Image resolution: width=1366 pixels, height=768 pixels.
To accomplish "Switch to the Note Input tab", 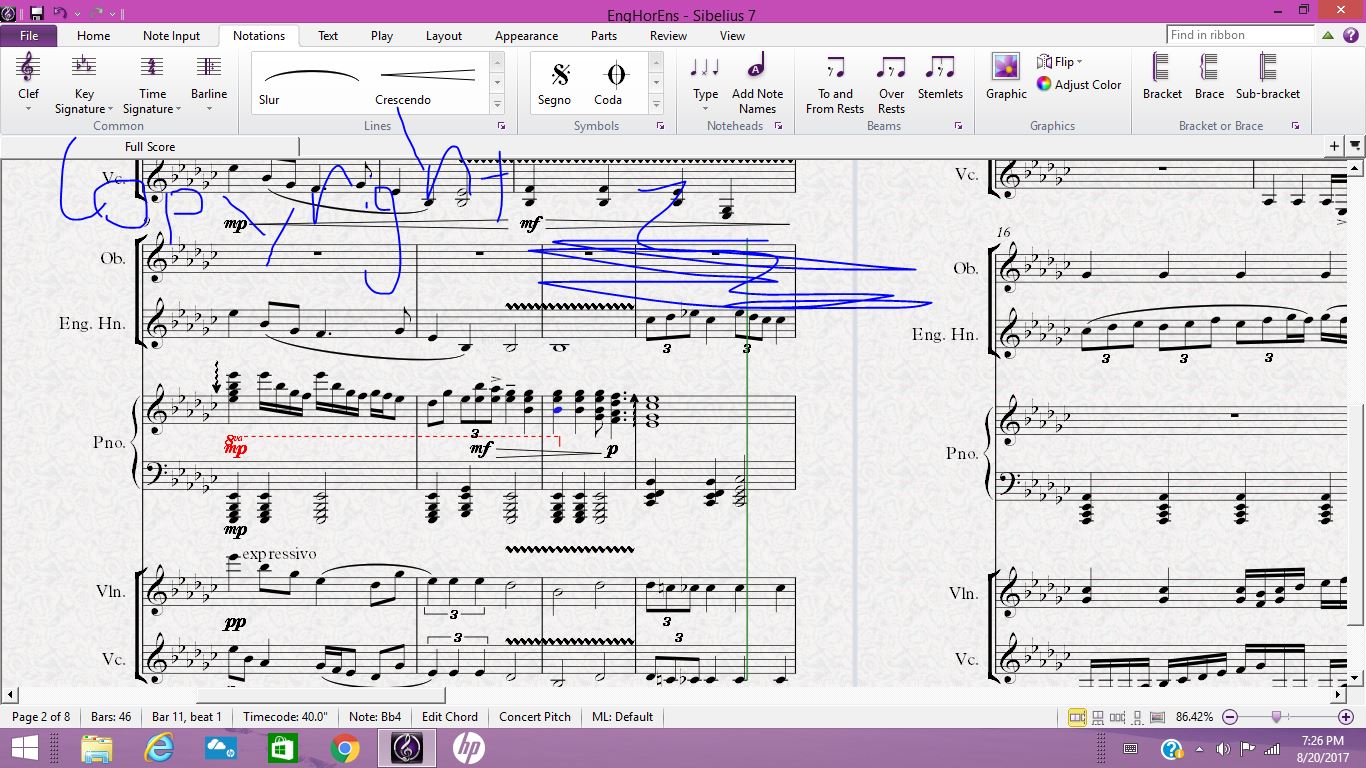I will coord(172,35).
